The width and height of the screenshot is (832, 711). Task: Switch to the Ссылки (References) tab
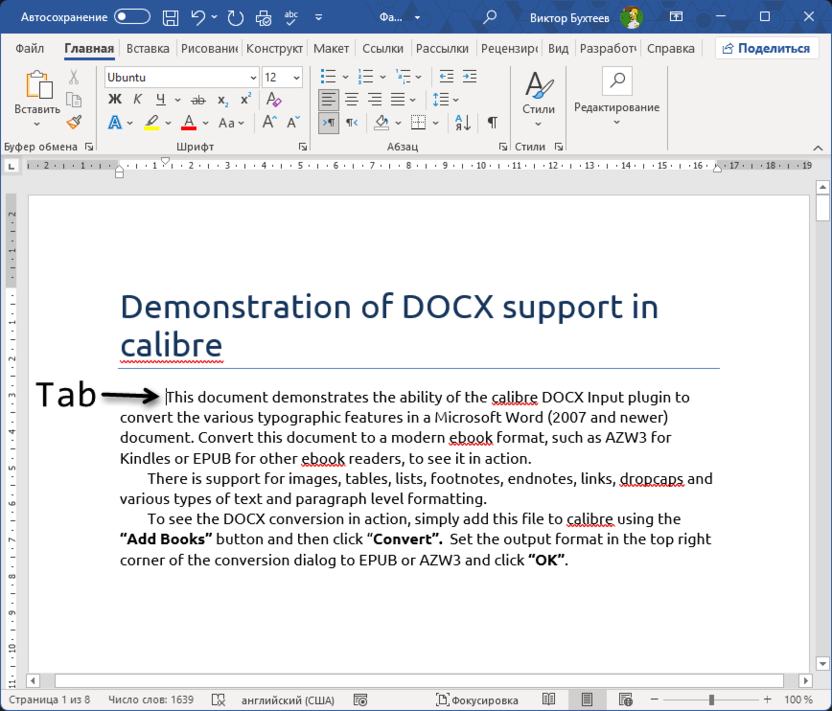pyautogui.click(x=382, y=48)
